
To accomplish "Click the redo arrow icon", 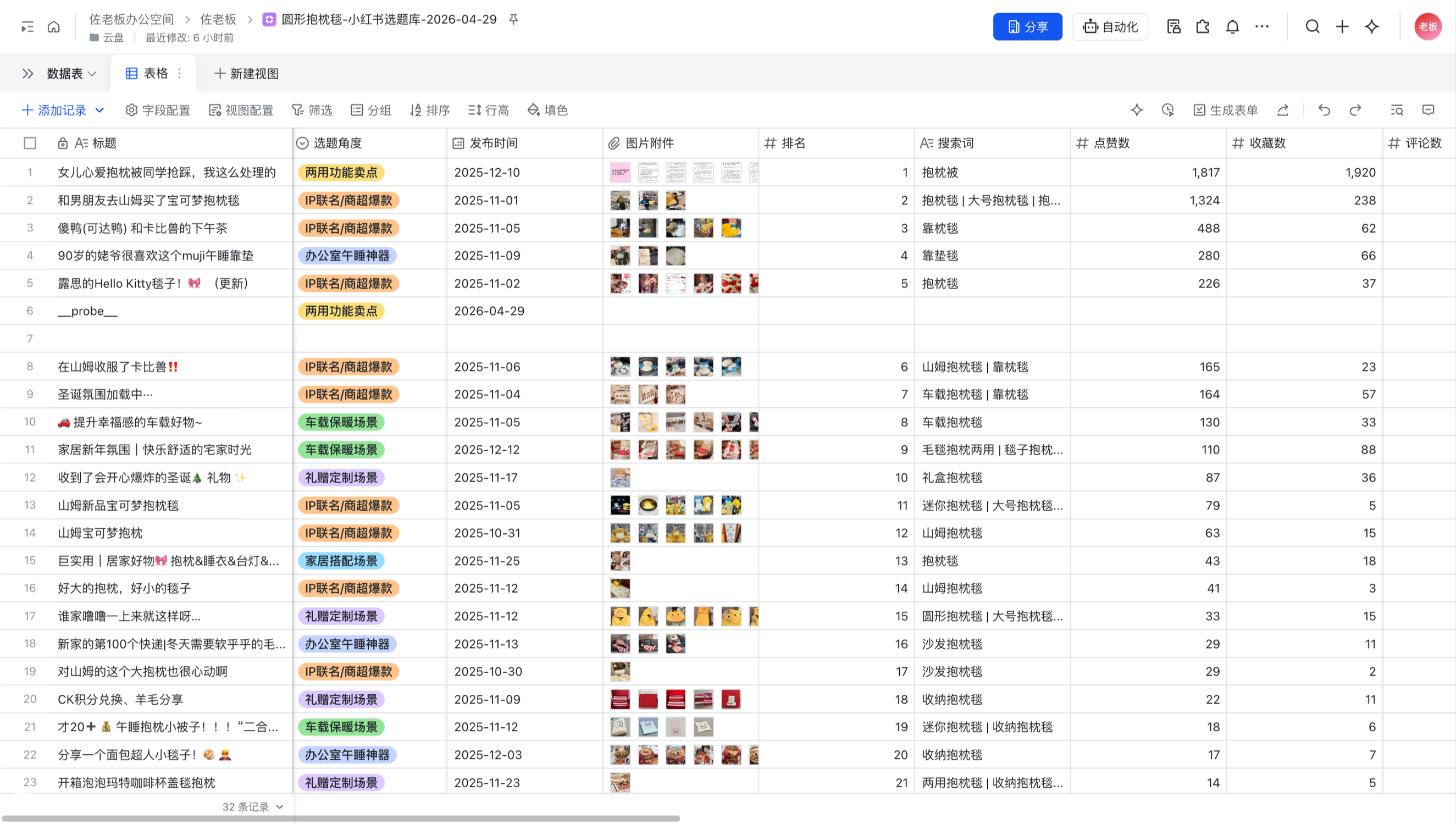I will click(1355, 110).
